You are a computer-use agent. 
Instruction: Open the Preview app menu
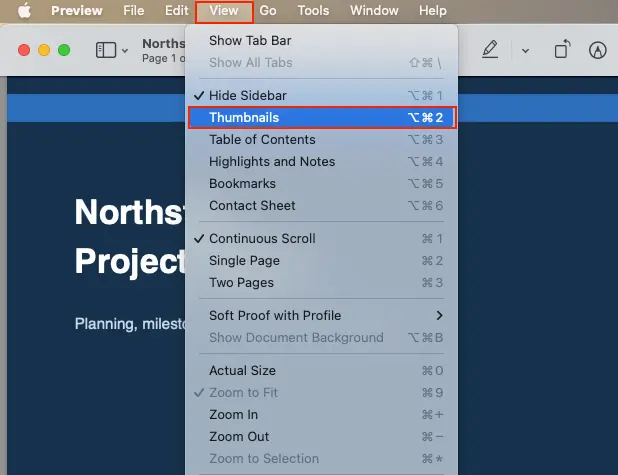coord(77,11)
